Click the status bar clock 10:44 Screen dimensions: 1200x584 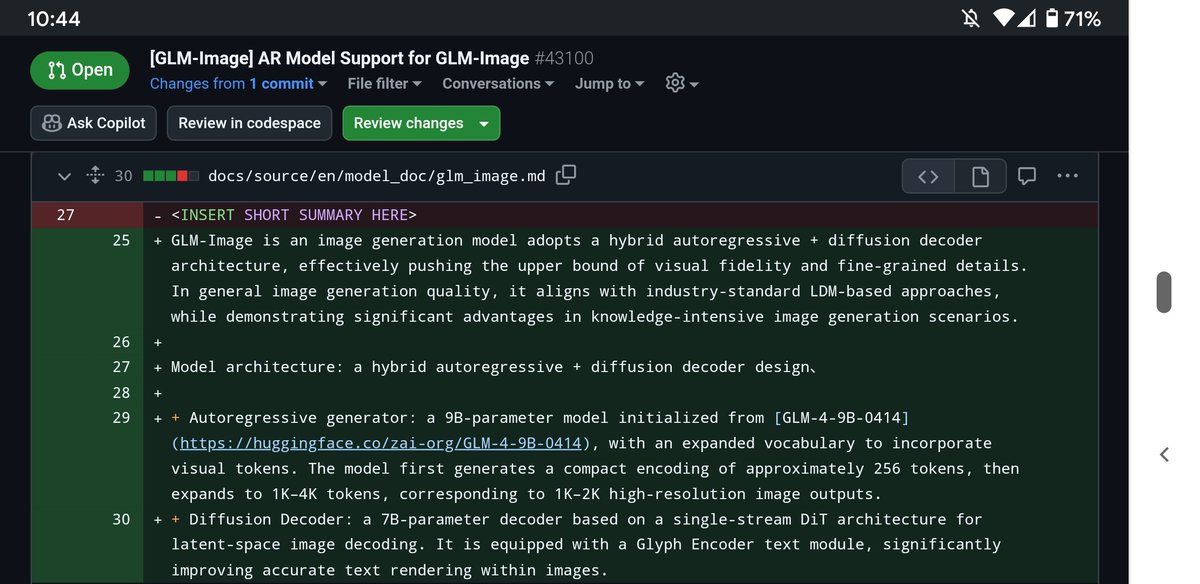54,19
